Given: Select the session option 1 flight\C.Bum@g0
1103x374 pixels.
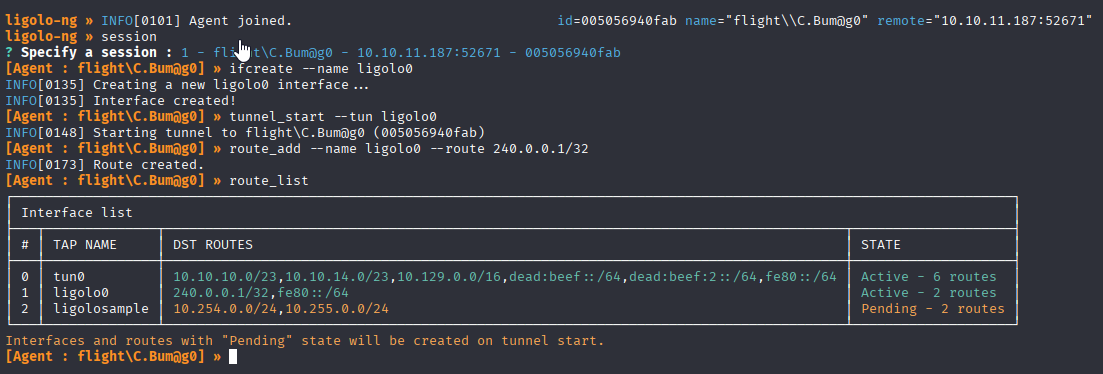Looking at the screenshot, I should [400, 53].
